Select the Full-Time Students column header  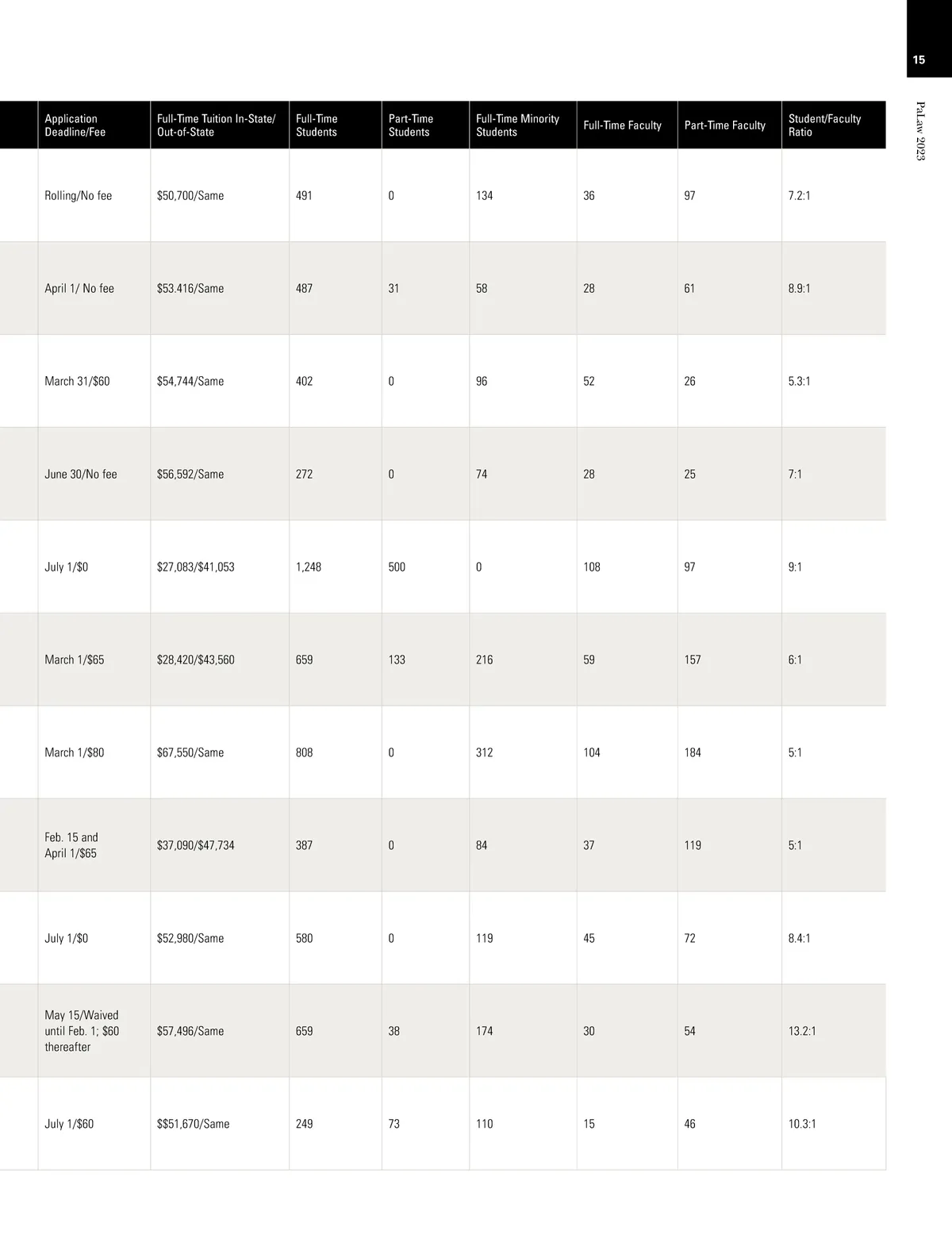click(x=317, y=125)
